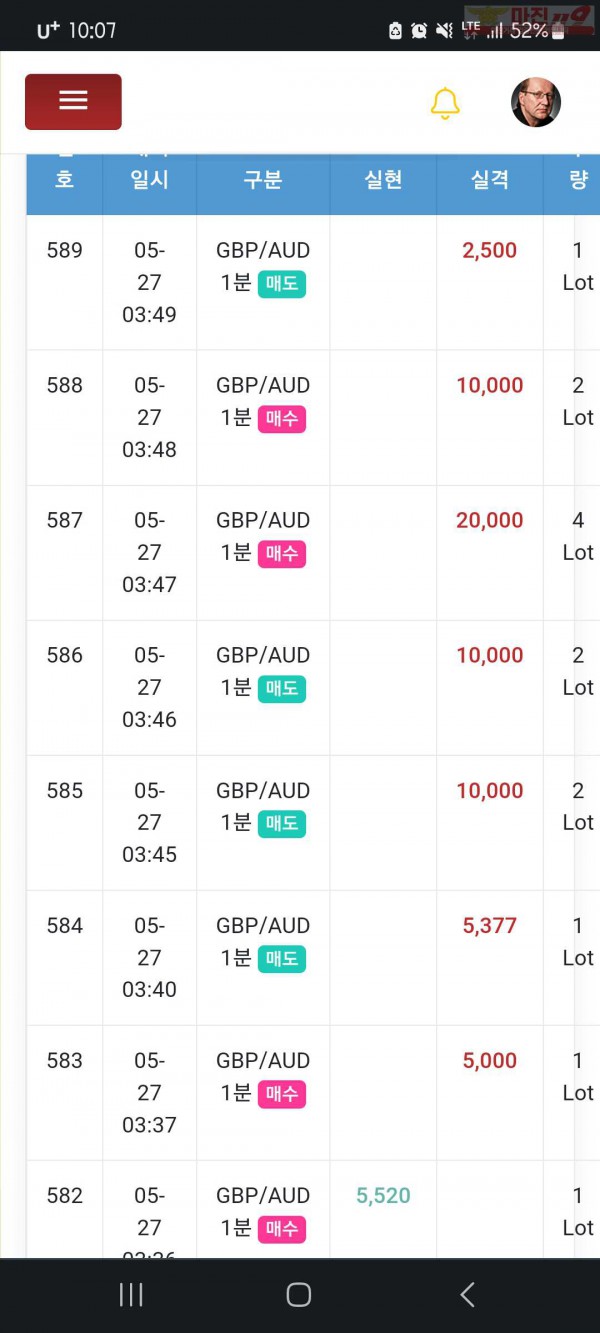Tap the battery indicator in status bar

(x=558, y=31)
